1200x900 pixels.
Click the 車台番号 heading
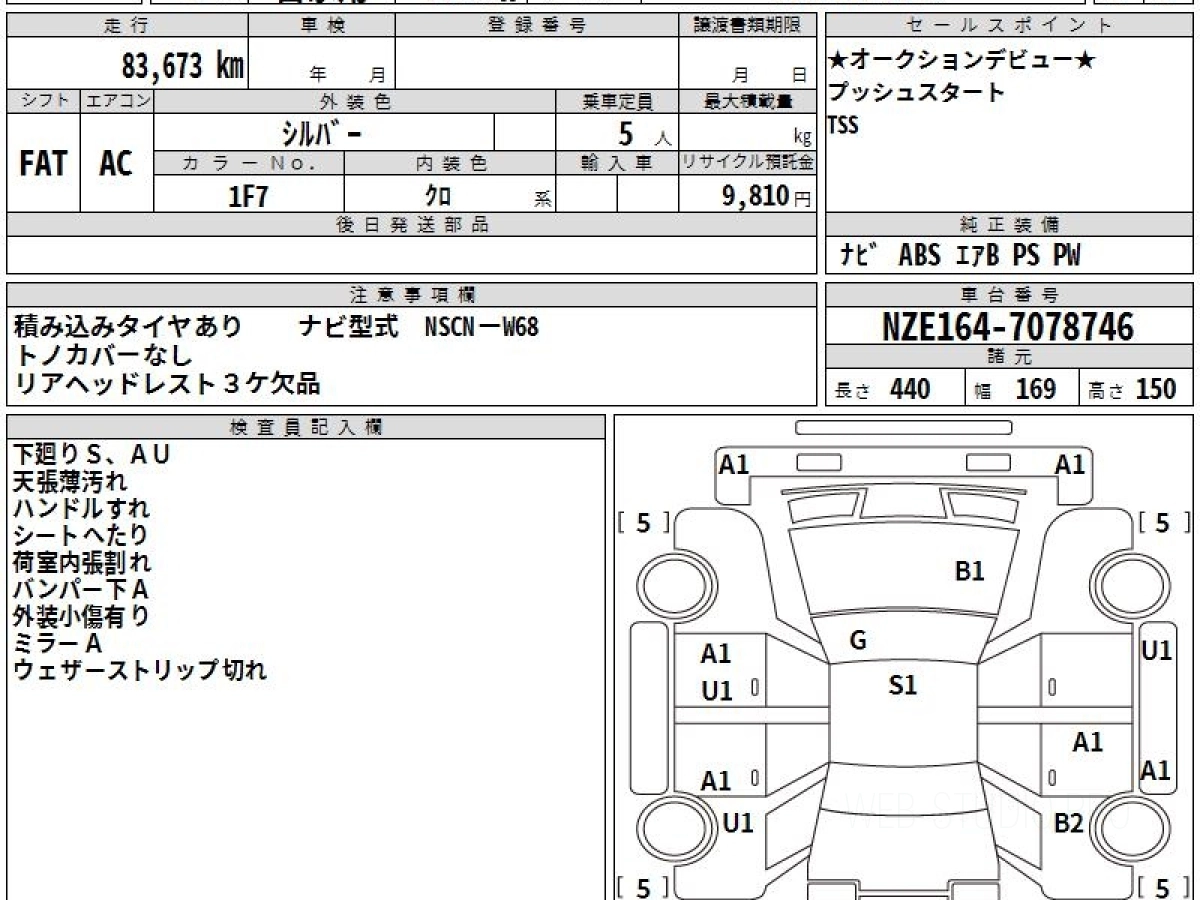pyautogui.click(x=1009, y=295)
